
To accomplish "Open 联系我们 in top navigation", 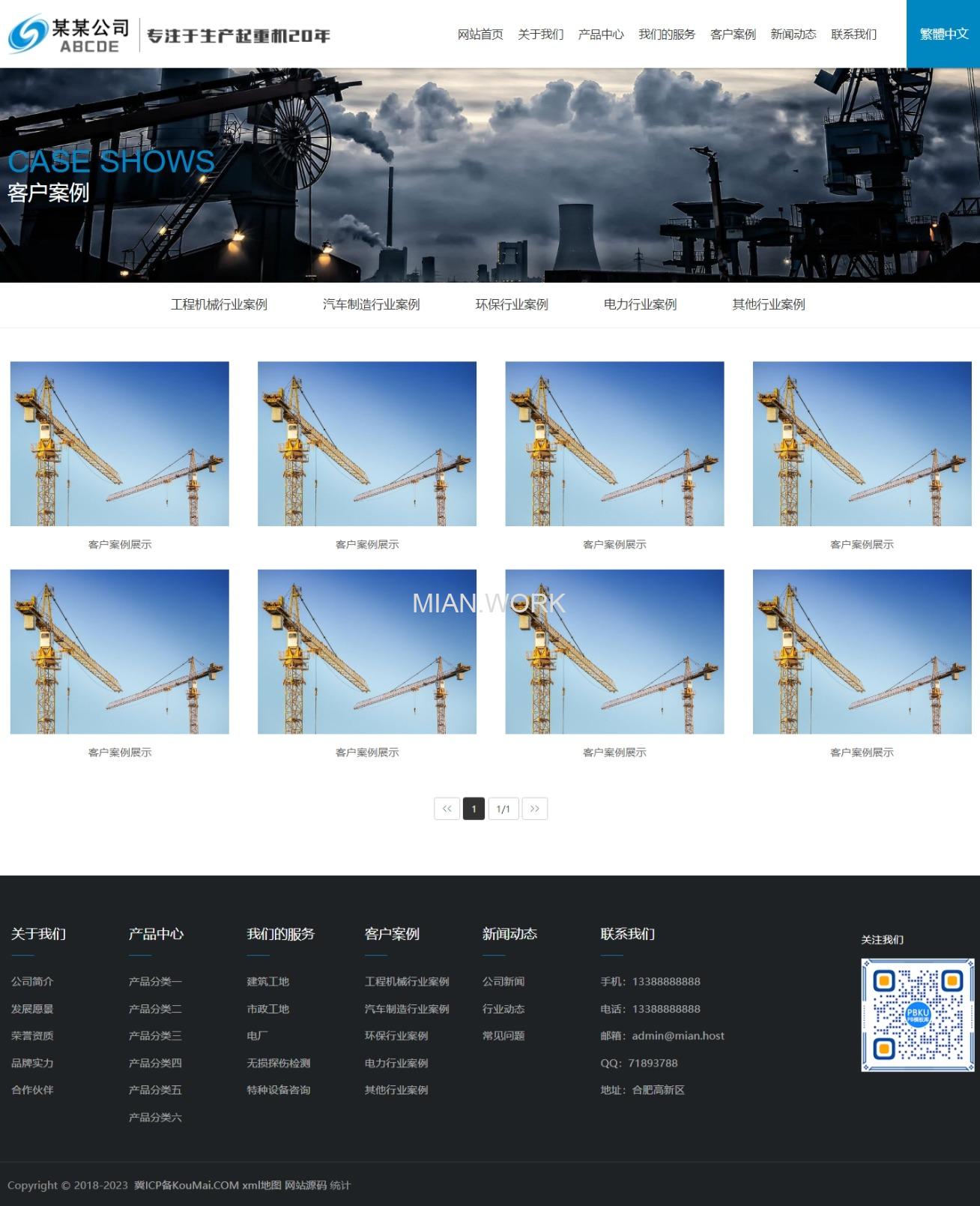I will click(853, 34).
